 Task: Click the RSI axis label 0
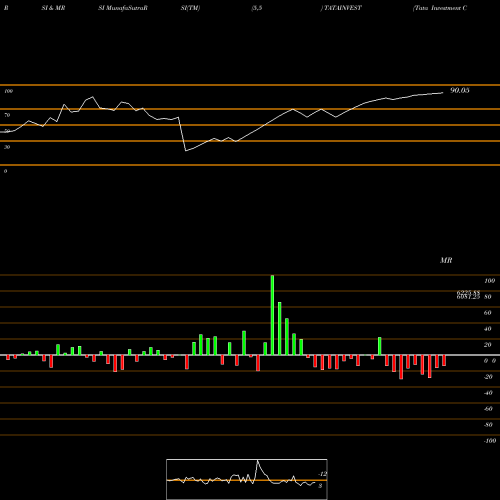tap(5, 171)
